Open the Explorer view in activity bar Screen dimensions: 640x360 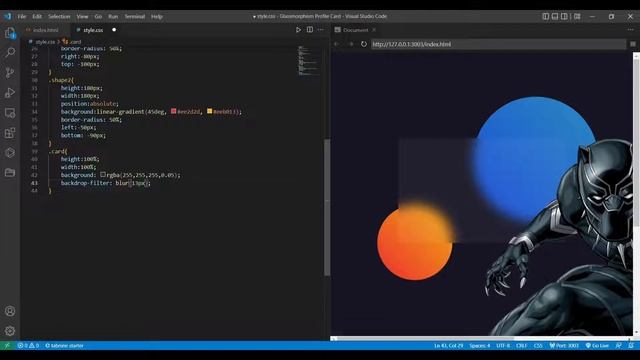click(x=10, y=33)
